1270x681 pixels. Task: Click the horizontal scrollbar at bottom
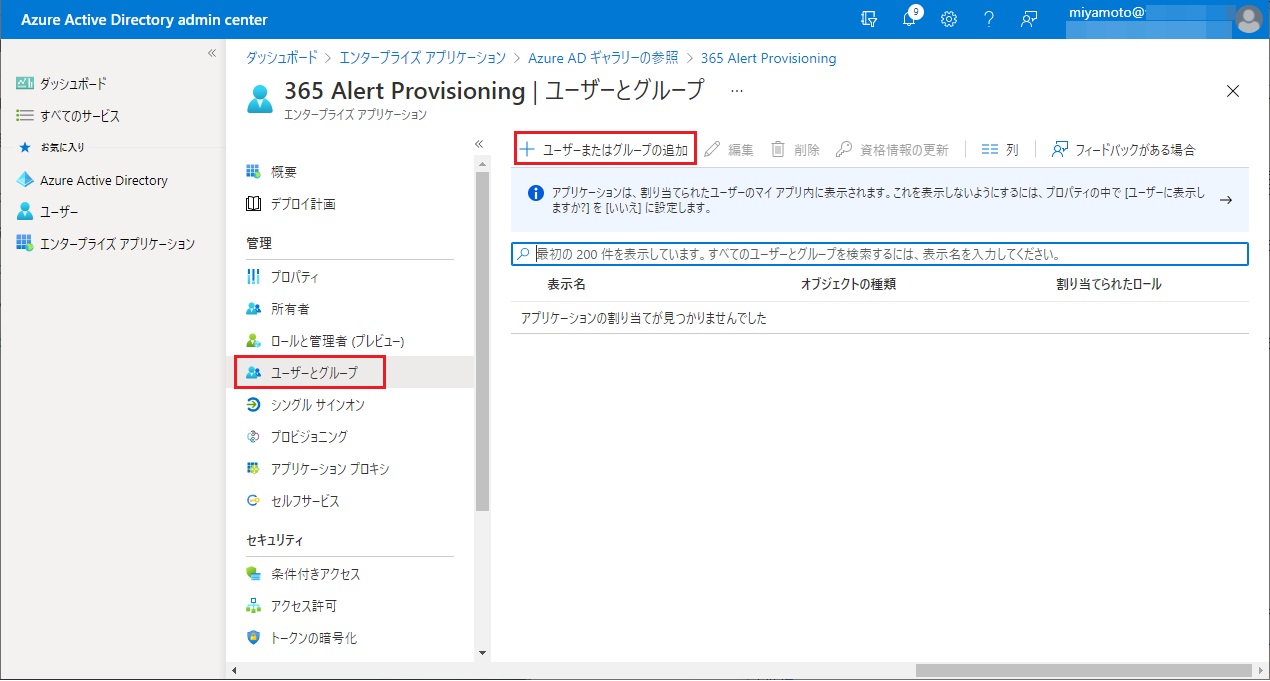pyautogui.click(x=1082, y=670)
